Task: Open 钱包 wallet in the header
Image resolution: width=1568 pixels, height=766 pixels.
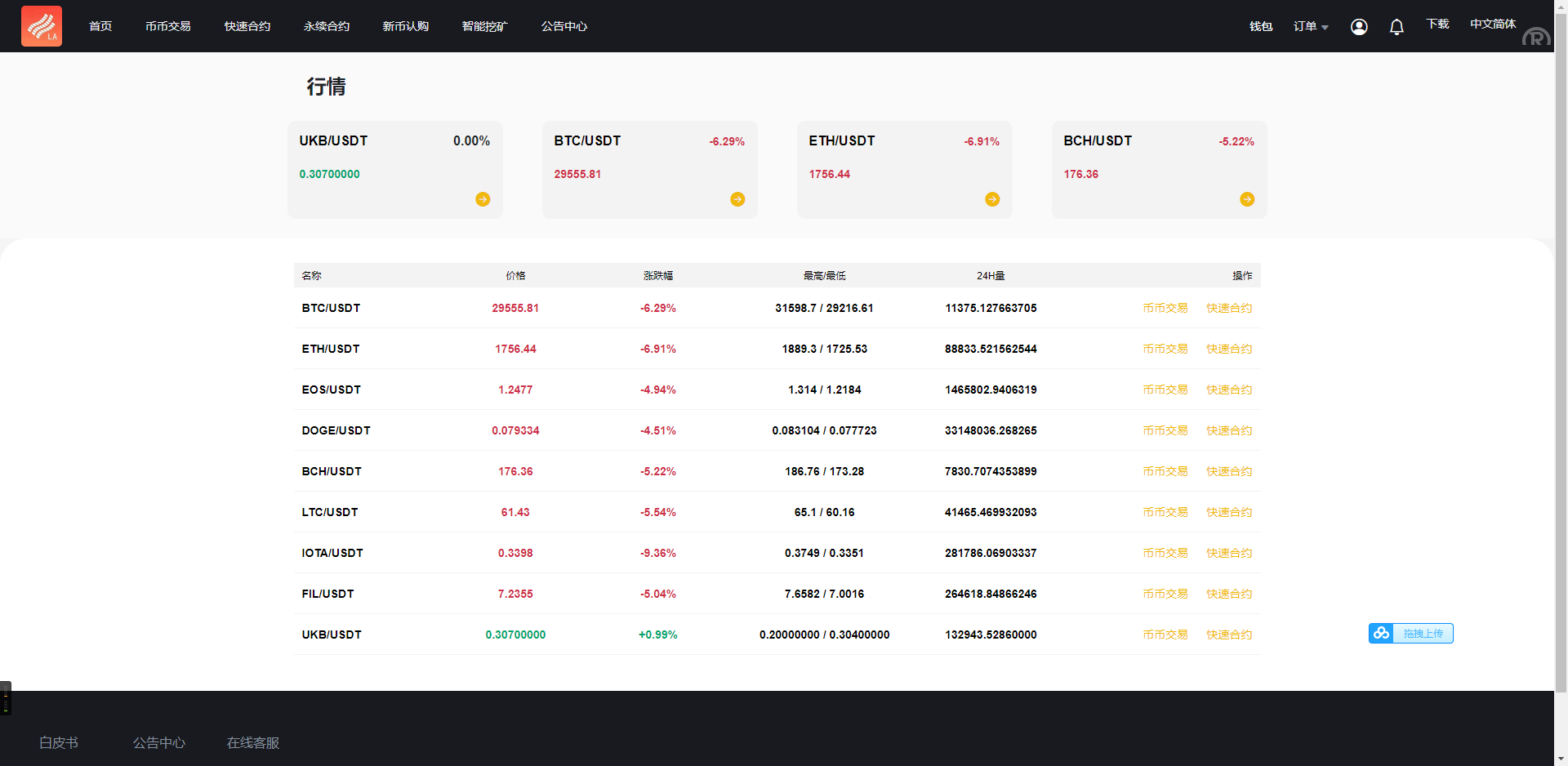Action: [x=1261, y=27]
